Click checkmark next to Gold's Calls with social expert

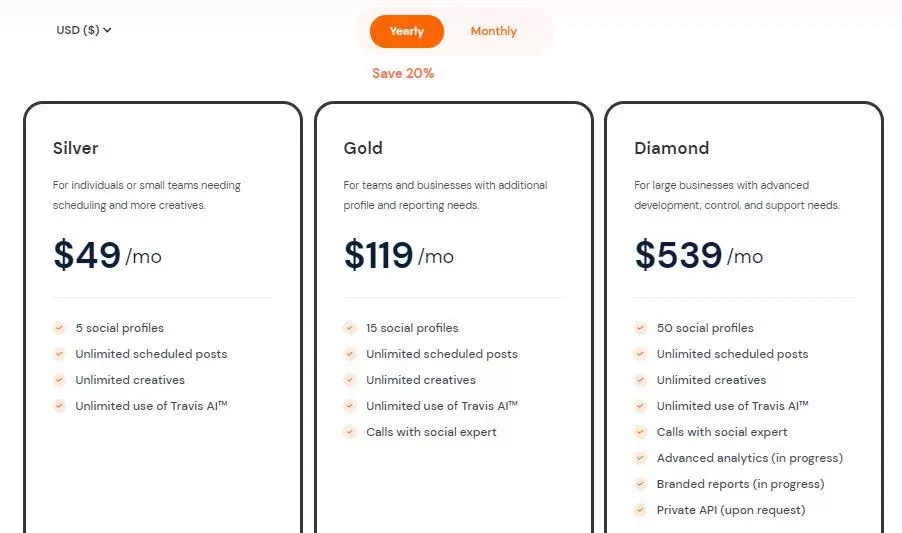coord(350,432)
